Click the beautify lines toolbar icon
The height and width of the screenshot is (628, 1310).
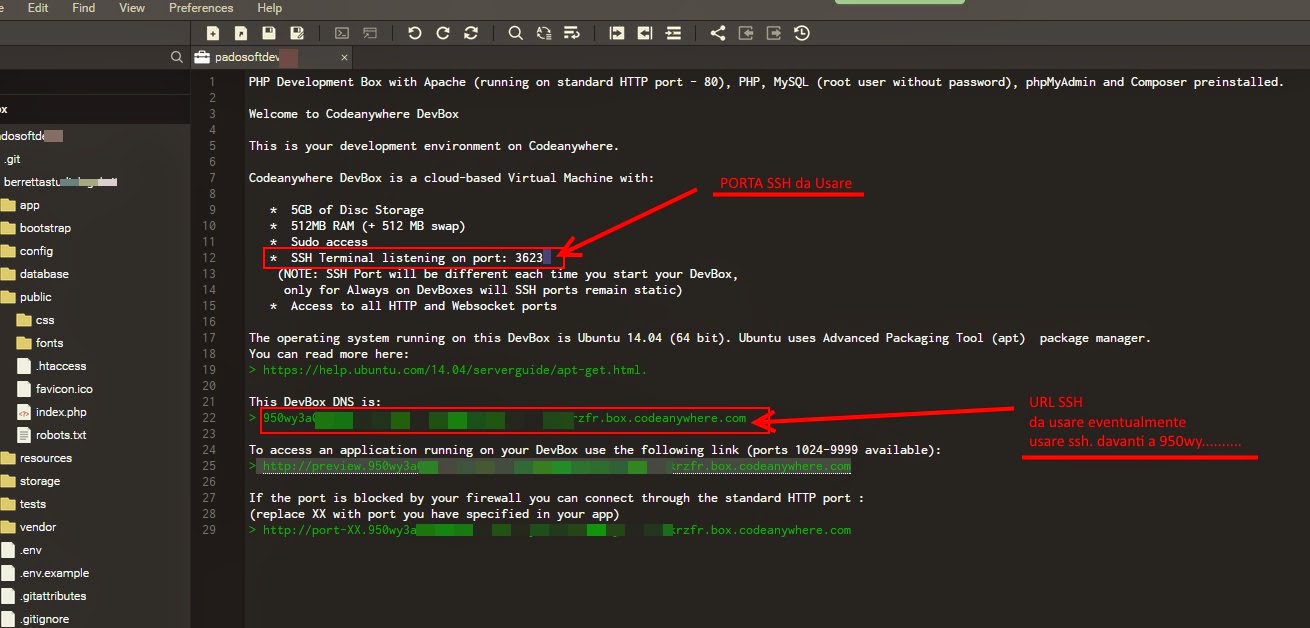click(673, 33)
